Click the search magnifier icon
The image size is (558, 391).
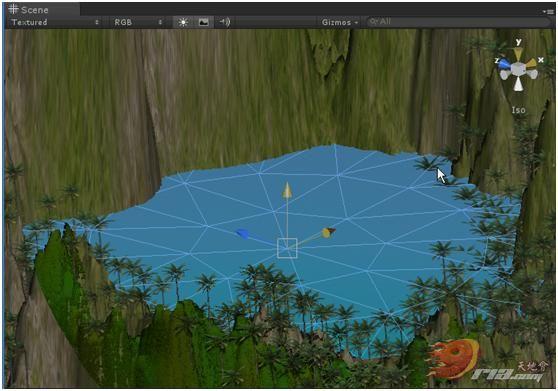(373, 22)
